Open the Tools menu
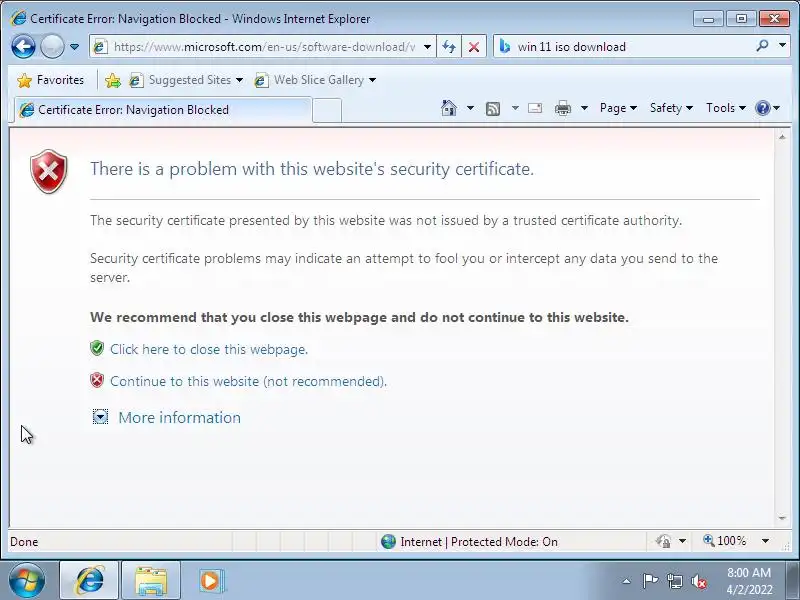The width and height of the screenshot is (800, 600). (x=726, y=108)
